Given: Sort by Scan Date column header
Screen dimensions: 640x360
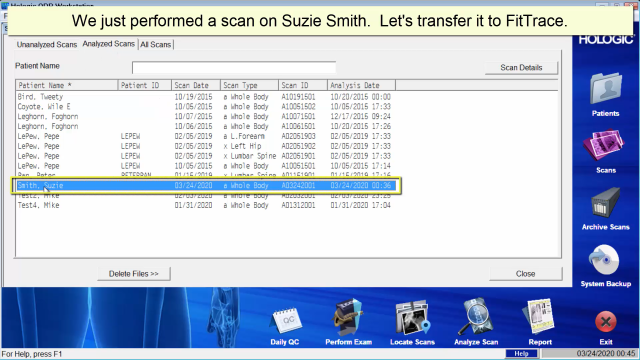Looking at the screenshot, I should (x=196, y=85).
